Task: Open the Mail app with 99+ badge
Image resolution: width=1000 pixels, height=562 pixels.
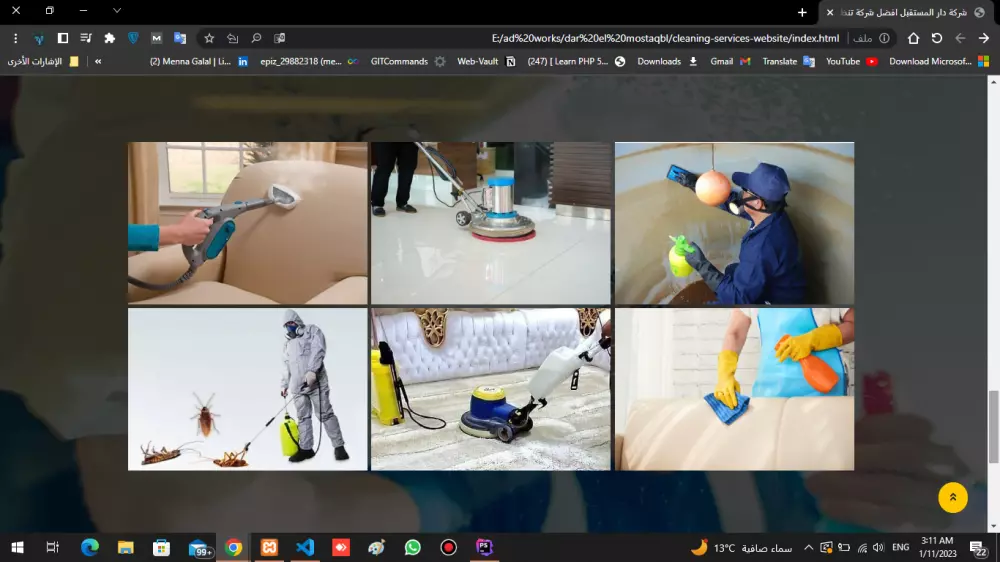Action: (x=200, y=548)
